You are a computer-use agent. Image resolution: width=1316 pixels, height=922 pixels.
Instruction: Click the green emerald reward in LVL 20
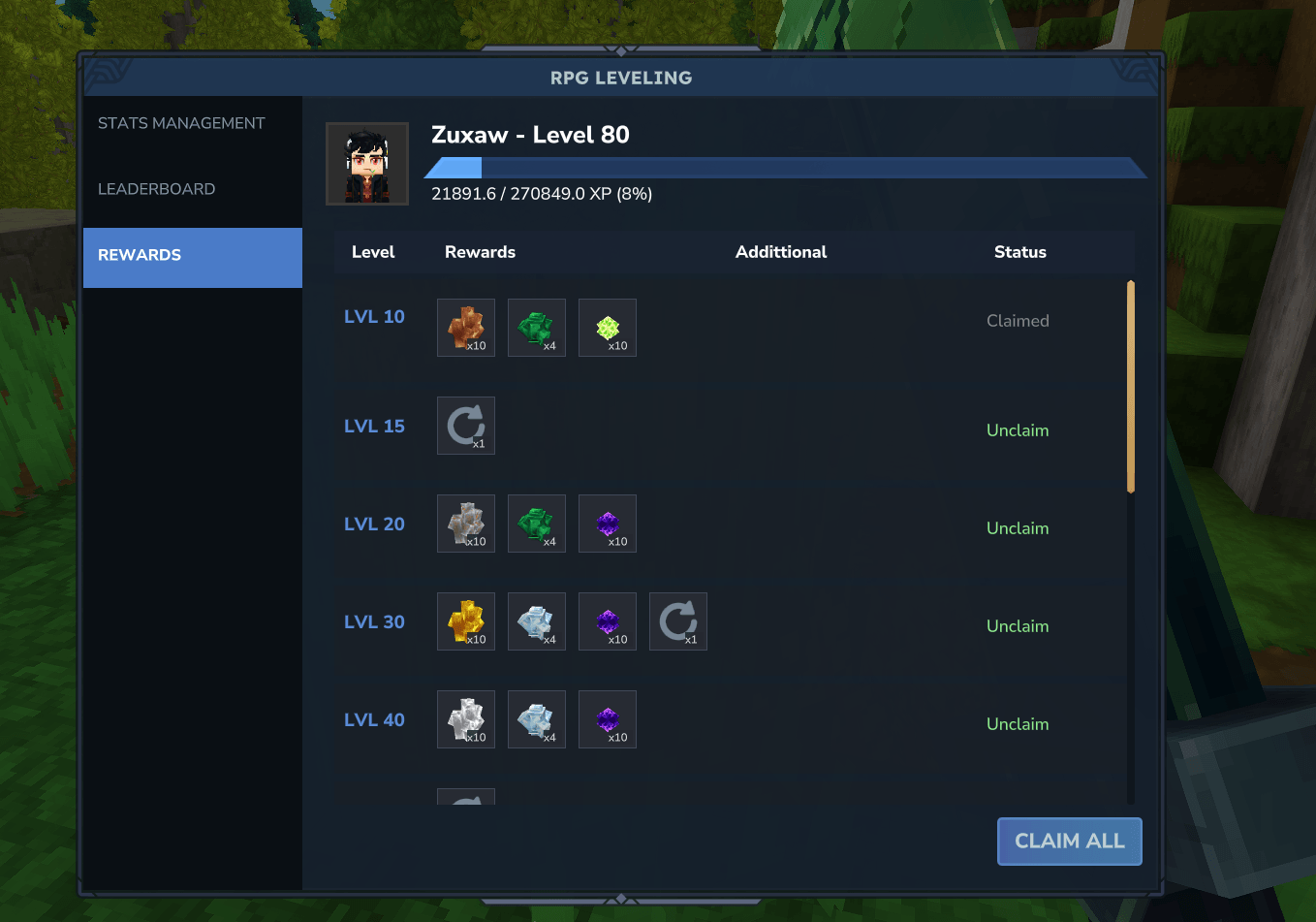[537, 524]
